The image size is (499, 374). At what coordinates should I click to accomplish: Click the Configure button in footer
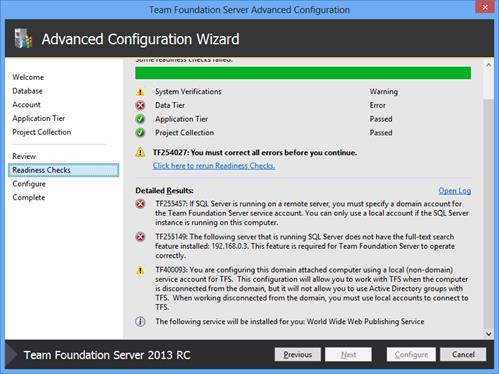click(x=411, y=354)
